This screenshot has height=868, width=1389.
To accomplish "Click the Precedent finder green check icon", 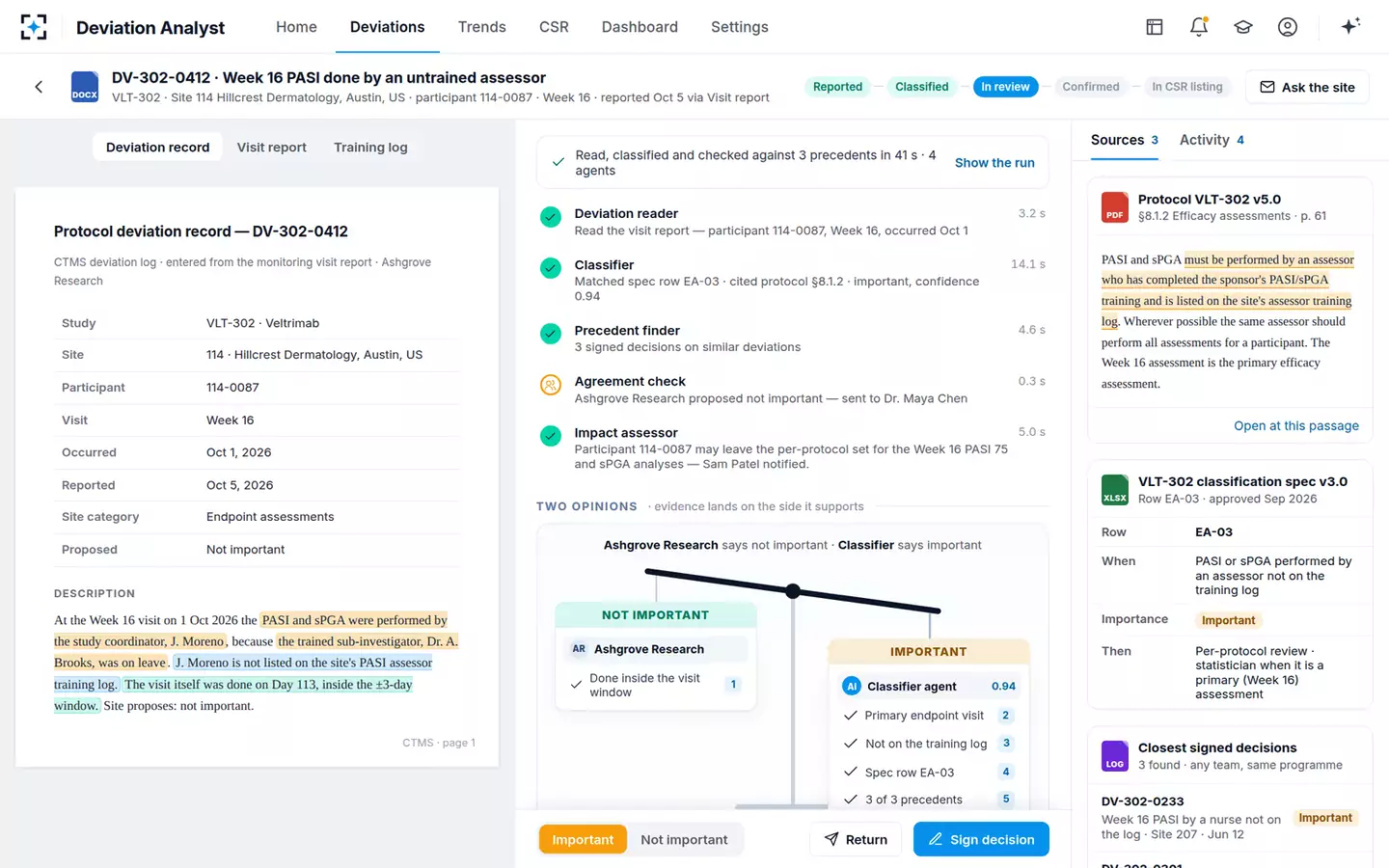I will [551, 334].
